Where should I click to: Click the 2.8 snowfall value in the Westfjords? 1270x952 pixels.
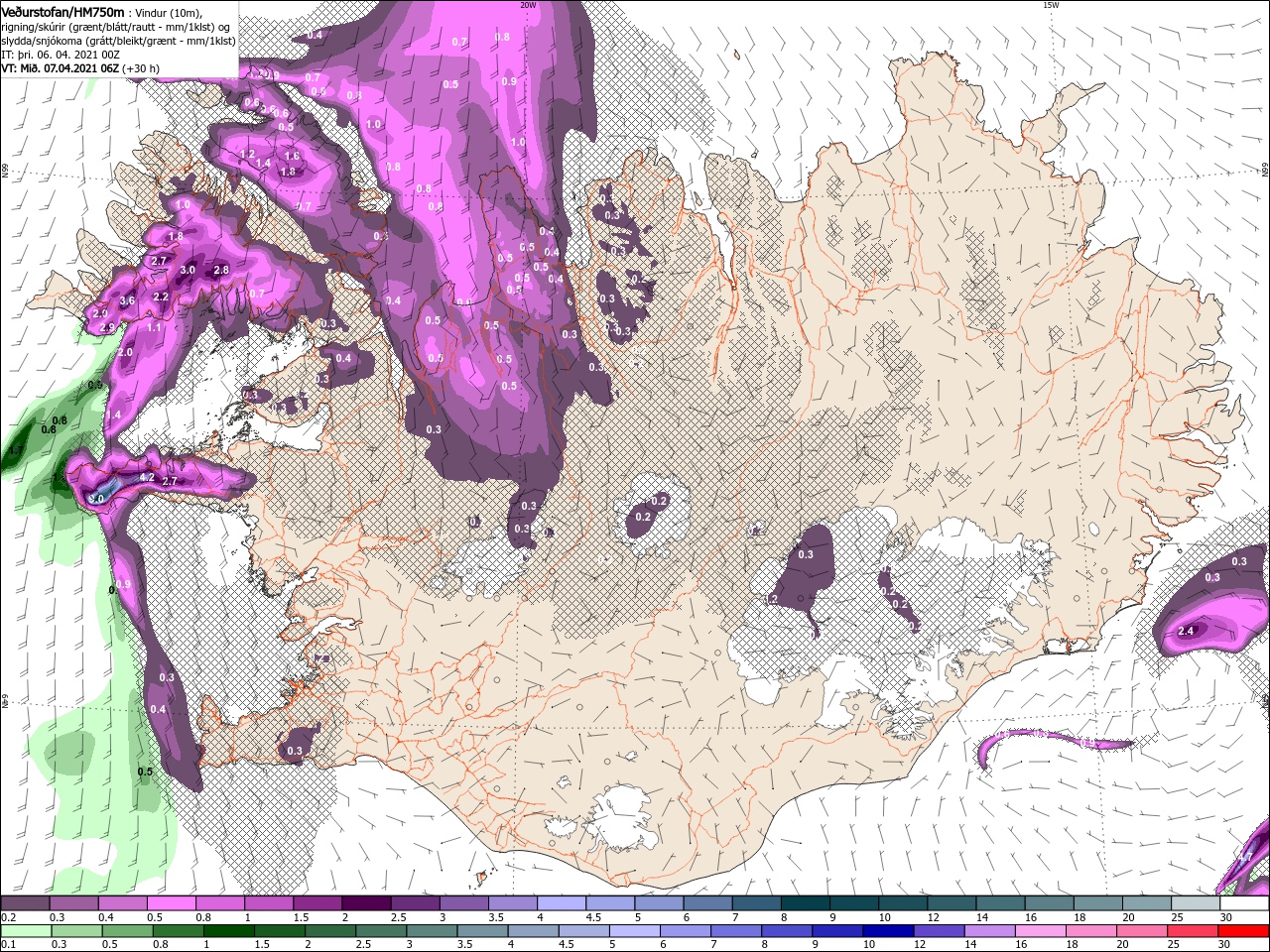pos(221,270)
